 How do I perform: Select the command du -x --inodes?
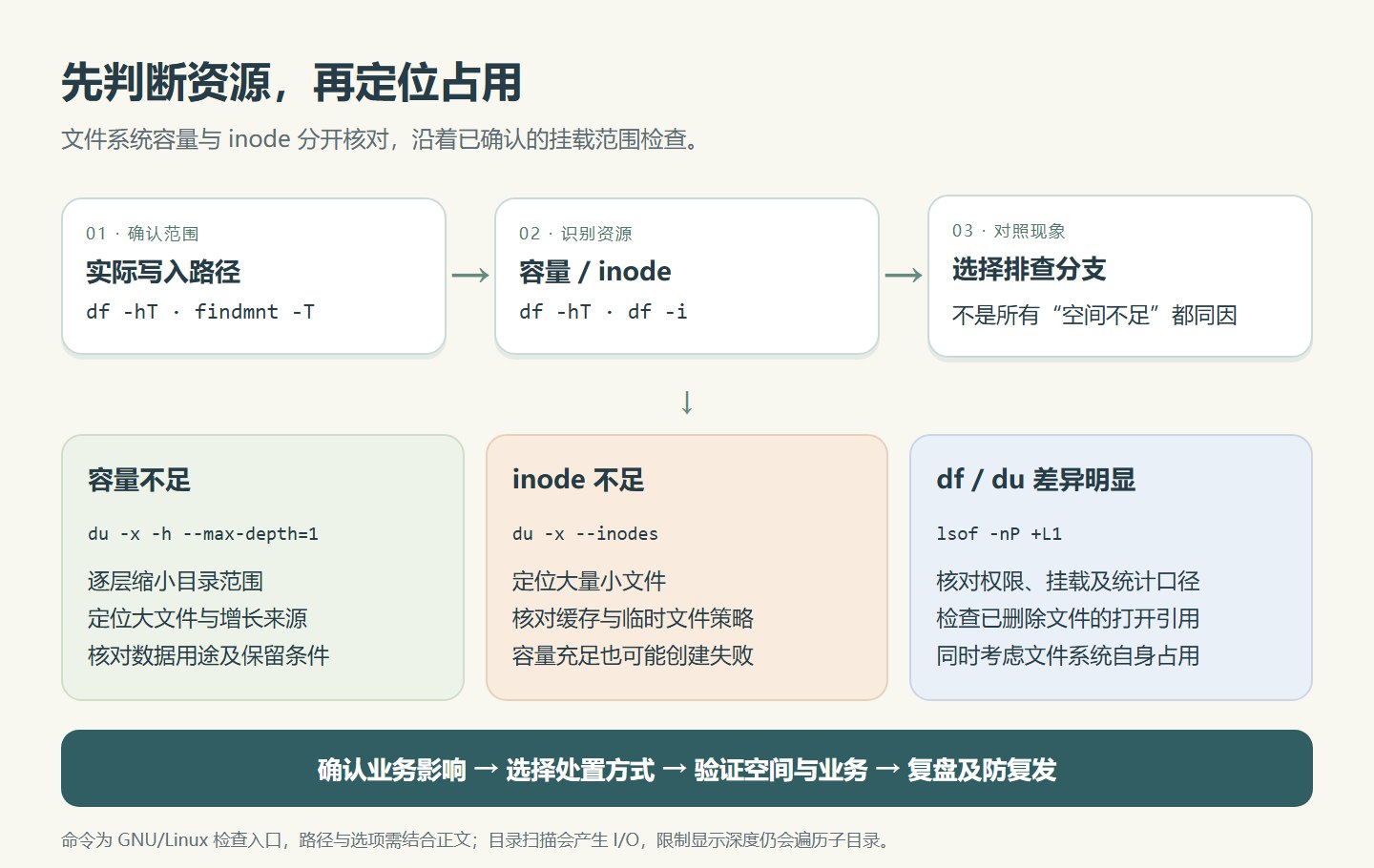(x=585, y=534)
